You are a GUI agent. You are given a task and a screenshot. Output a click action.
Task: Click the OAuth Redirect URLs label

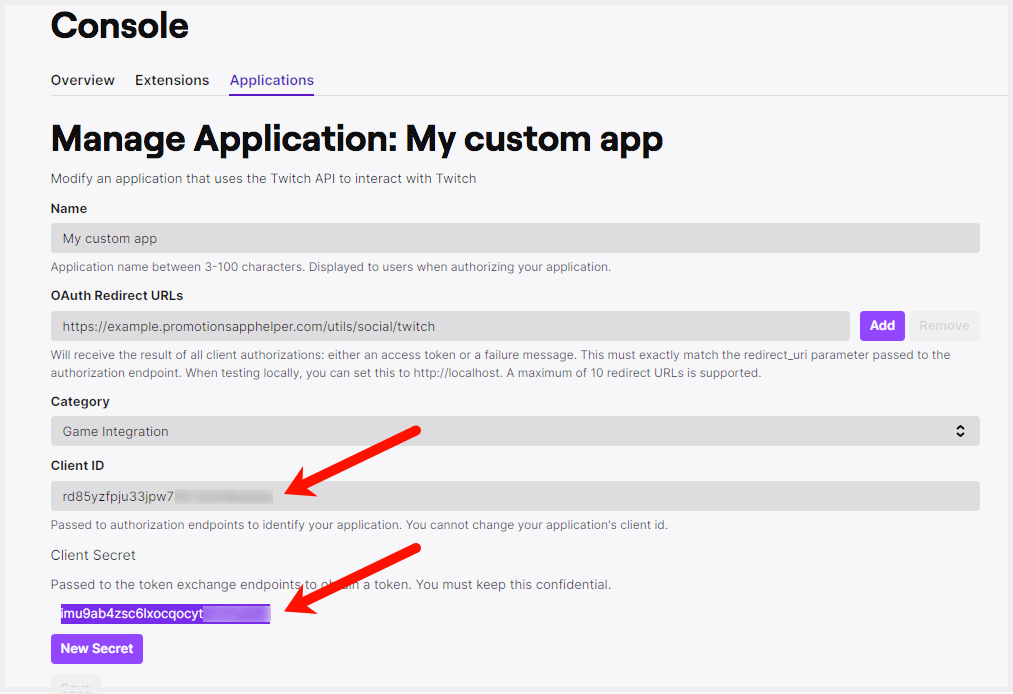coord(117,295)
